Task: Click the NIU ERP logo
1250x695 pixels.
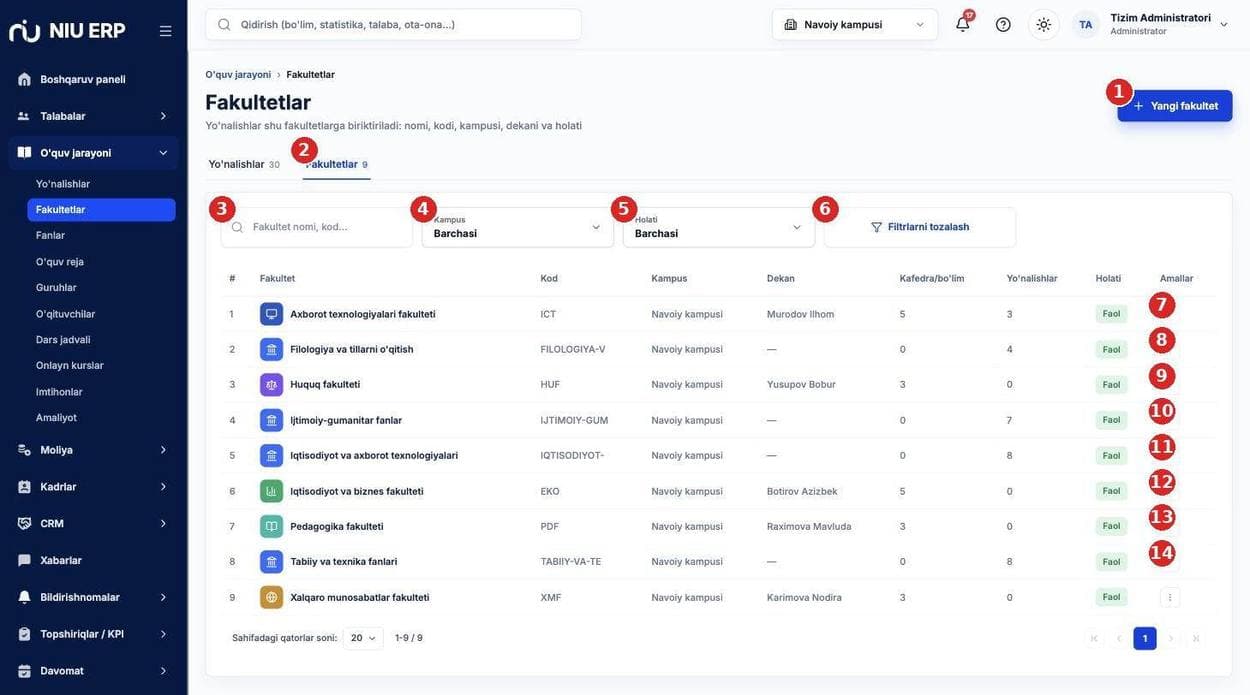Action: pyautogui.click(x=67, y=31)
